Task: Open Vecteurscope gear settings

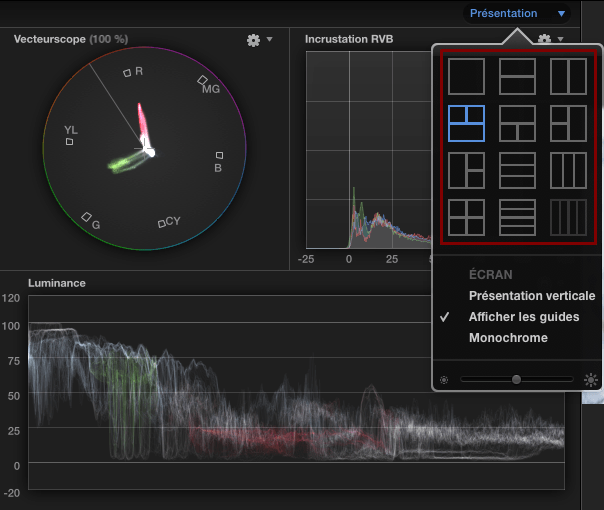Action: [x=253, y=40]
